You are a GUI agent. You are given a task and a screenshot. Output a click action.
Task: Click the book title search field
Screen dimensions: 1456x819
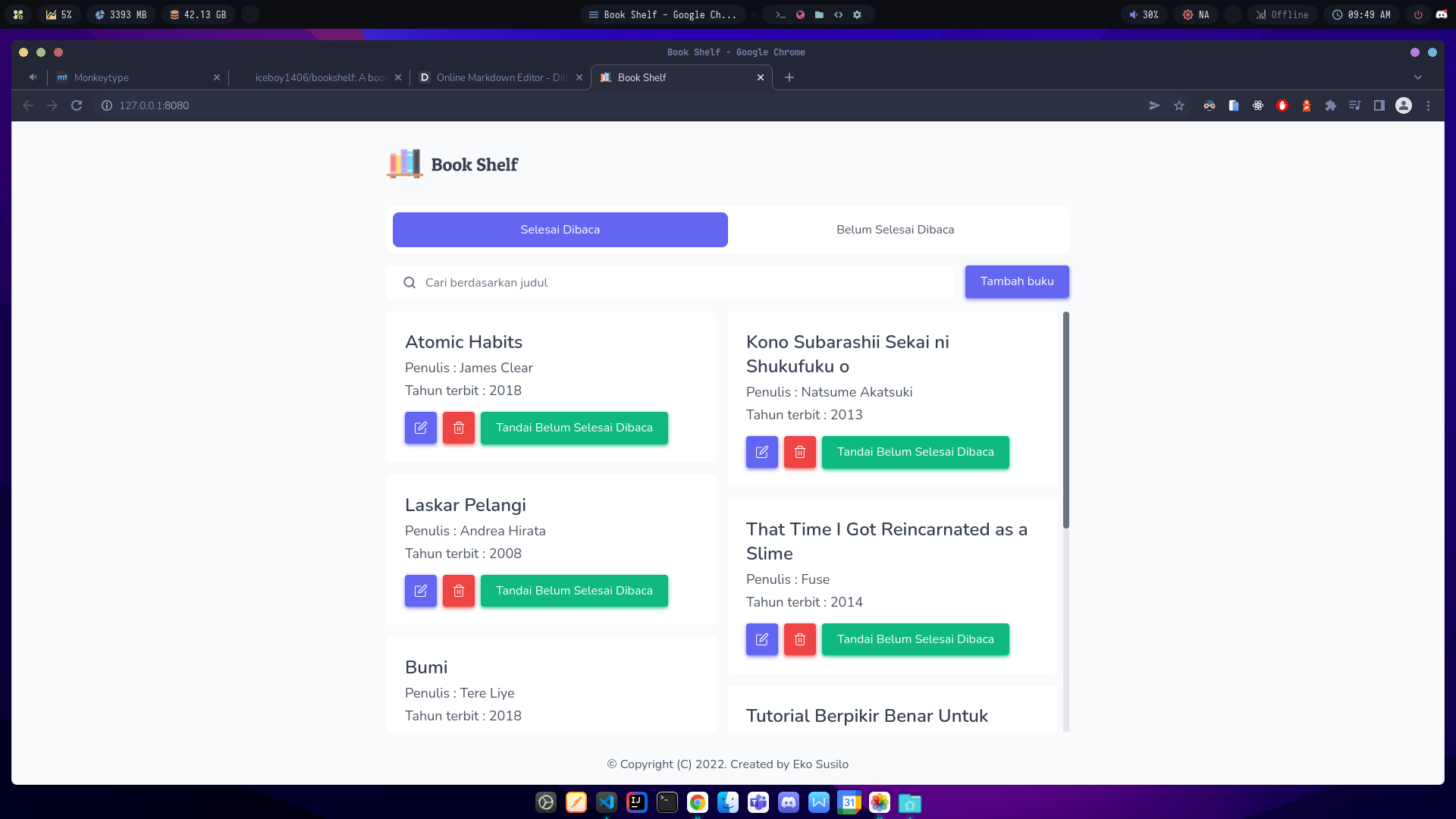[682, 282]
